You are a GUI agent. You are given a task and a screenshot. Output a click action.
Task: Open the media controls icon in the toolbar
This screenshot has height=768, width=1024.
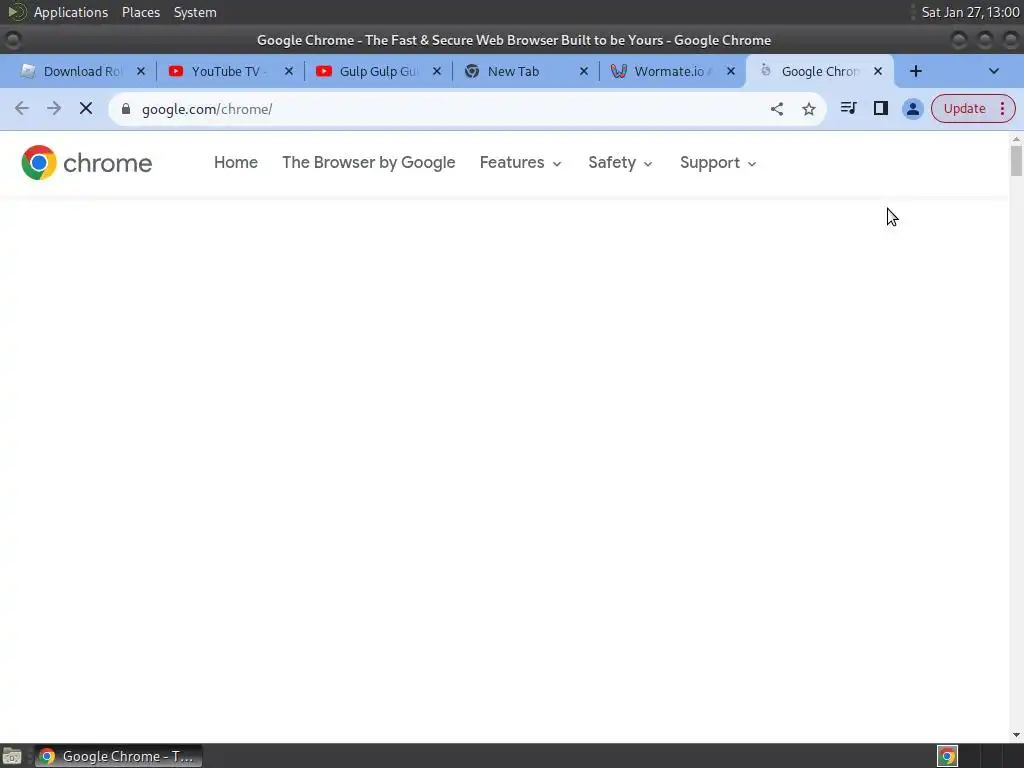pos(848,108)
